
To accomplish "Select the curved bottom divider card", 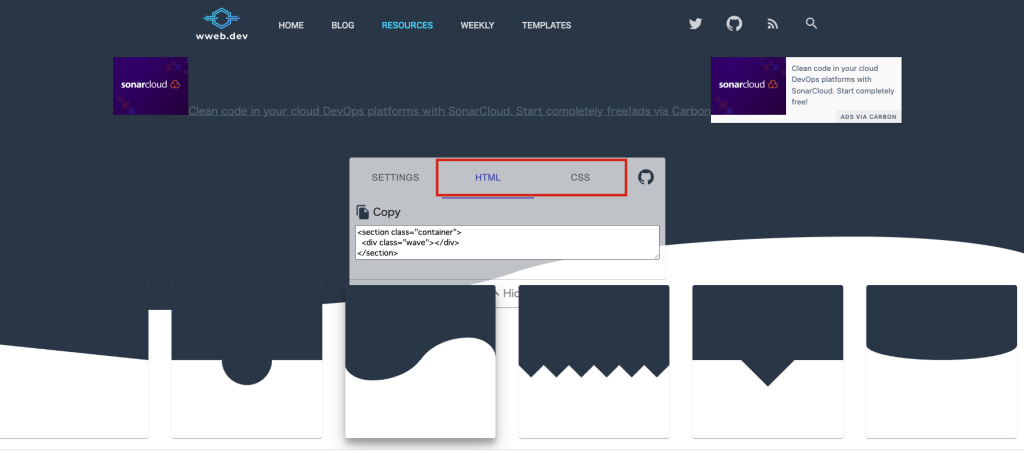I will [x=942, y=361].
